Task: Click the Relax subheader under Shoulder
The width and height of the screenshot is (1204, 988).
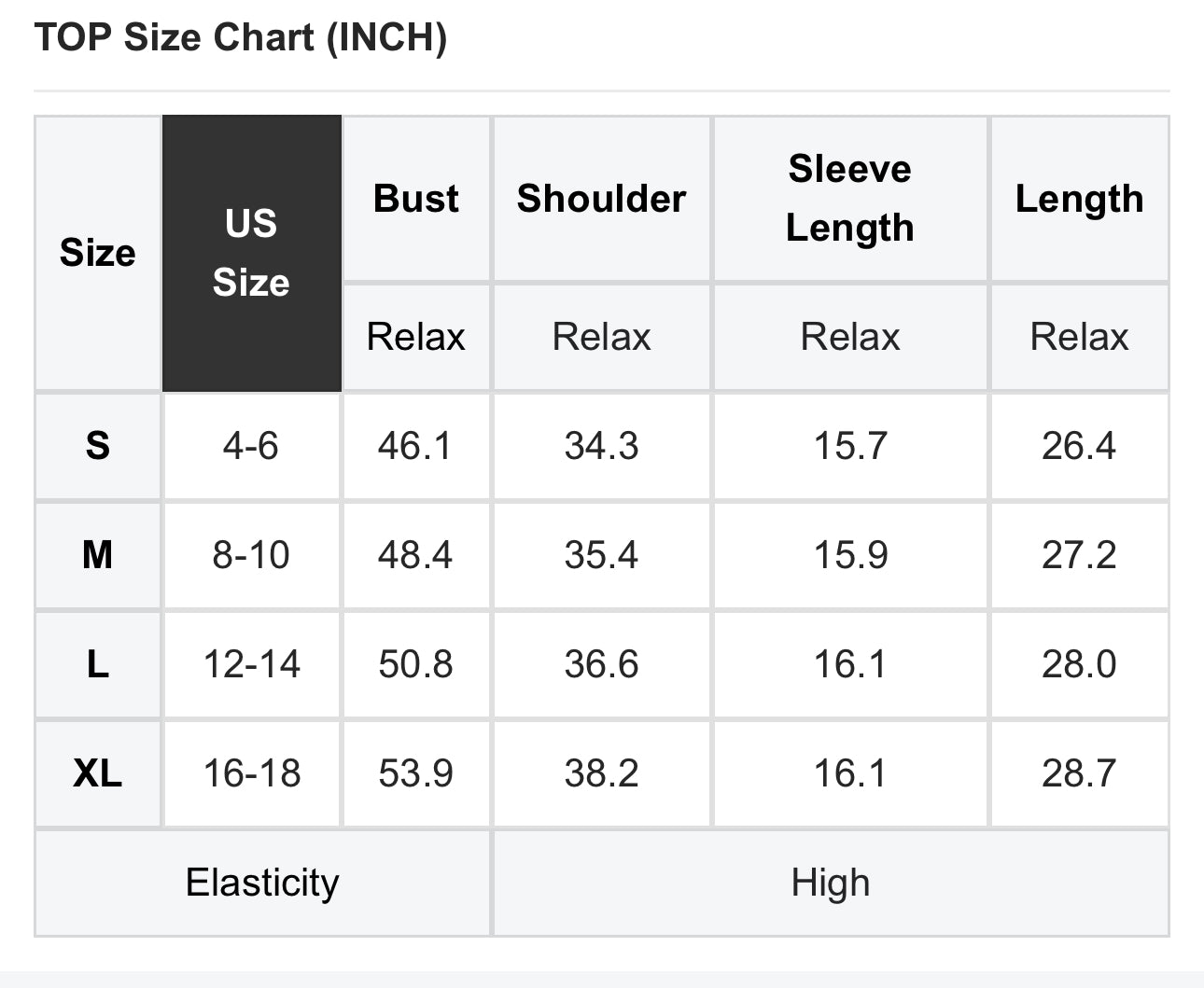Action: point(601,337)
